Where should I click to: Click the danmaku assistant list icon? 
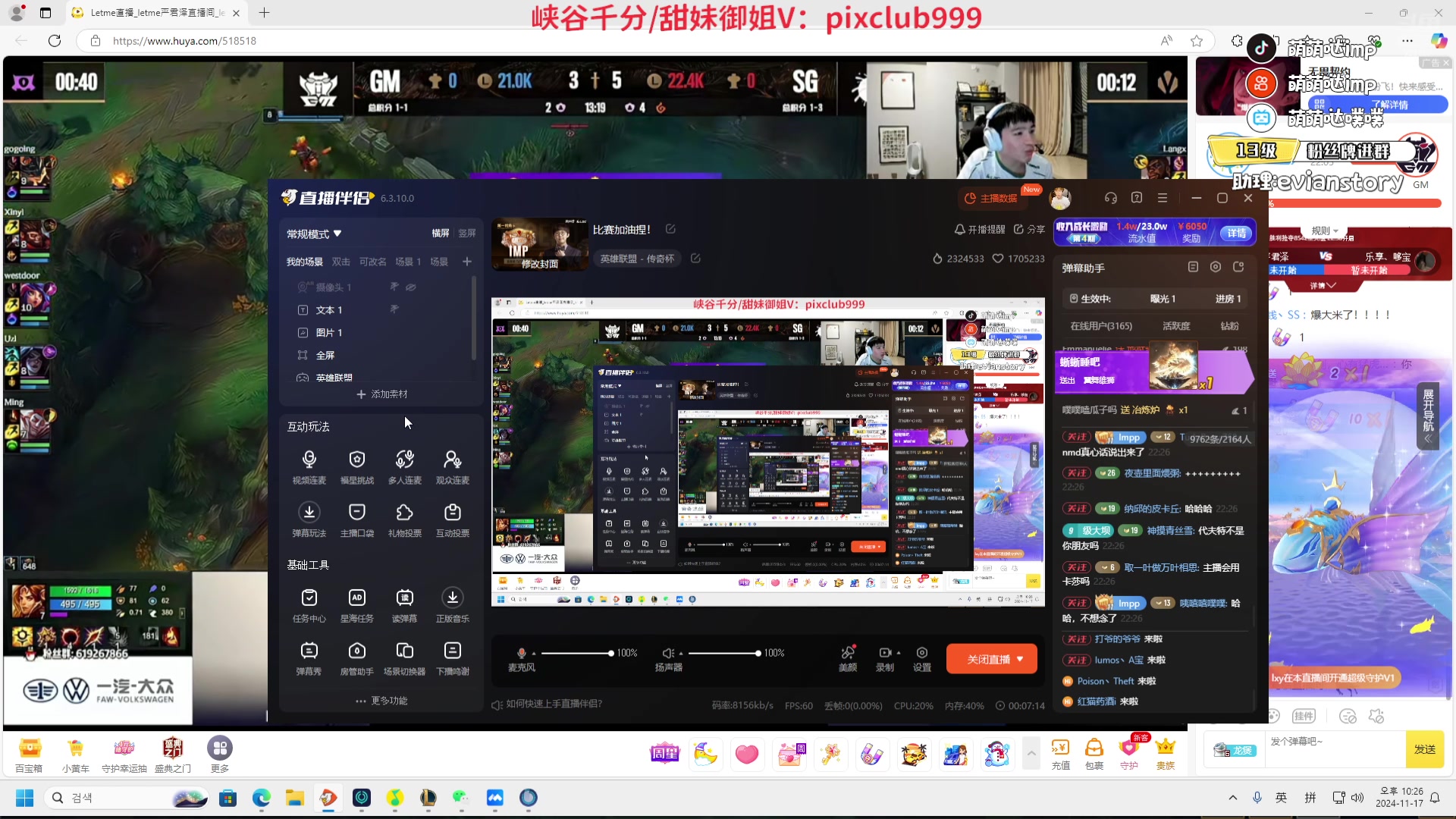point(1193,267)
